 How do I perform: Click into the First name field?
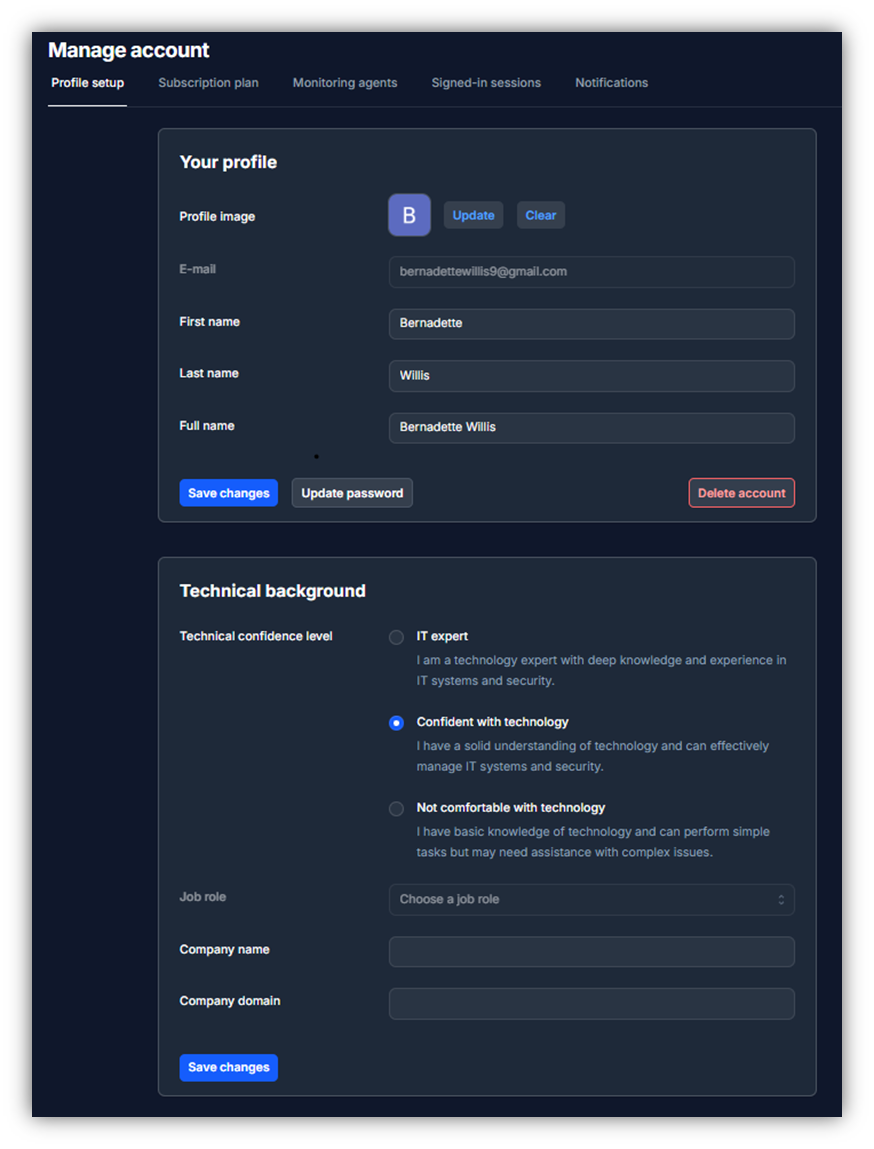(x=591, y=324)
